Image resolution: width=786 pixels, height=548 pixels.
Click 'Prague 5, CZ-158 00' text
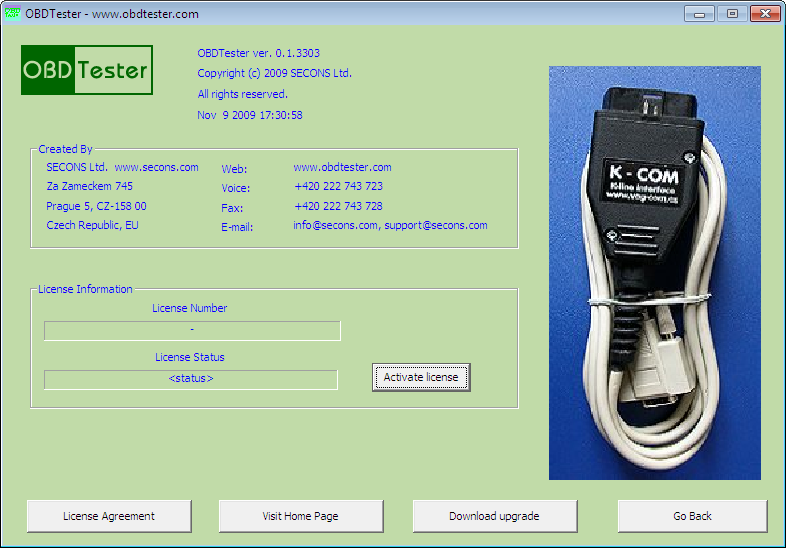click(x=96, y=206)
